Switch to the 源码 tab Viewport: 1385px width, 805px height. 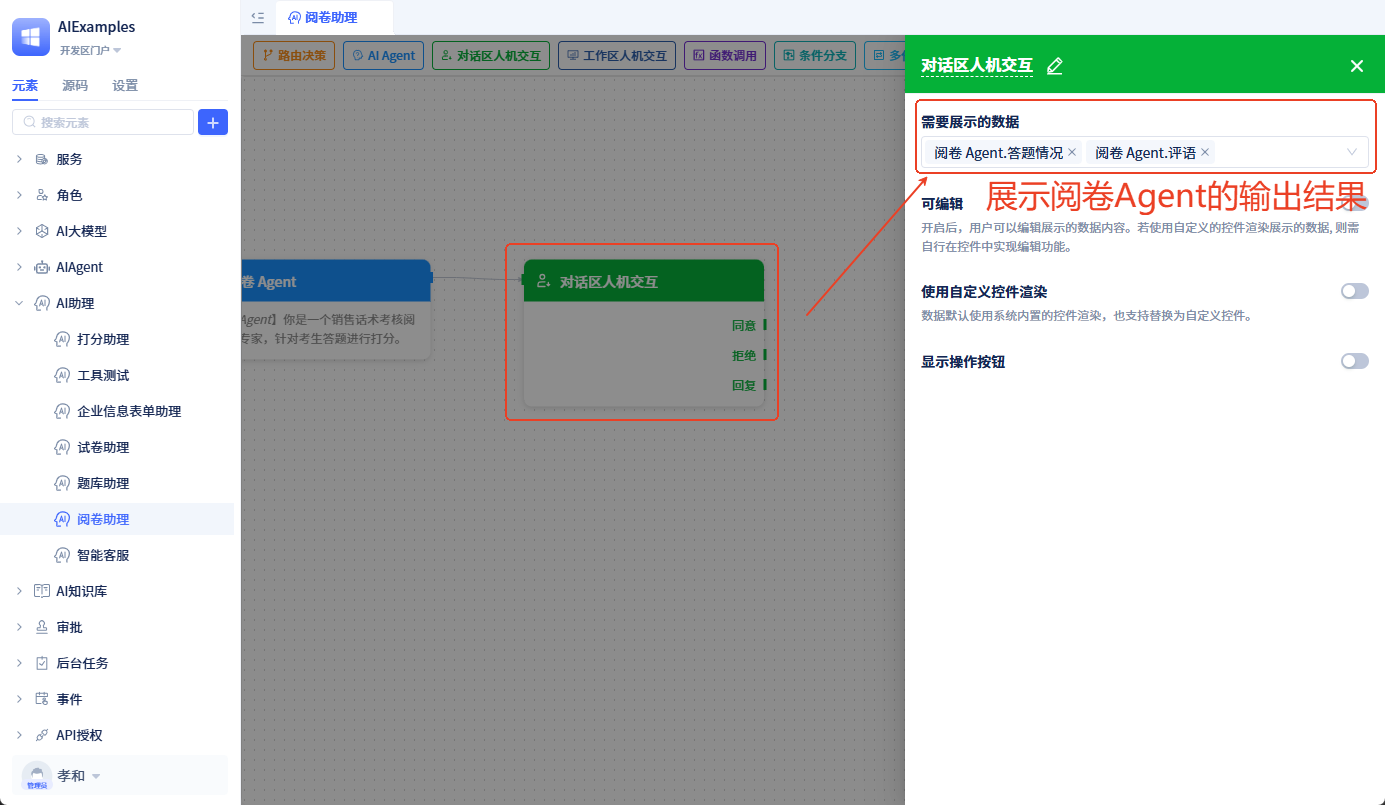click(x=75, y=86)
